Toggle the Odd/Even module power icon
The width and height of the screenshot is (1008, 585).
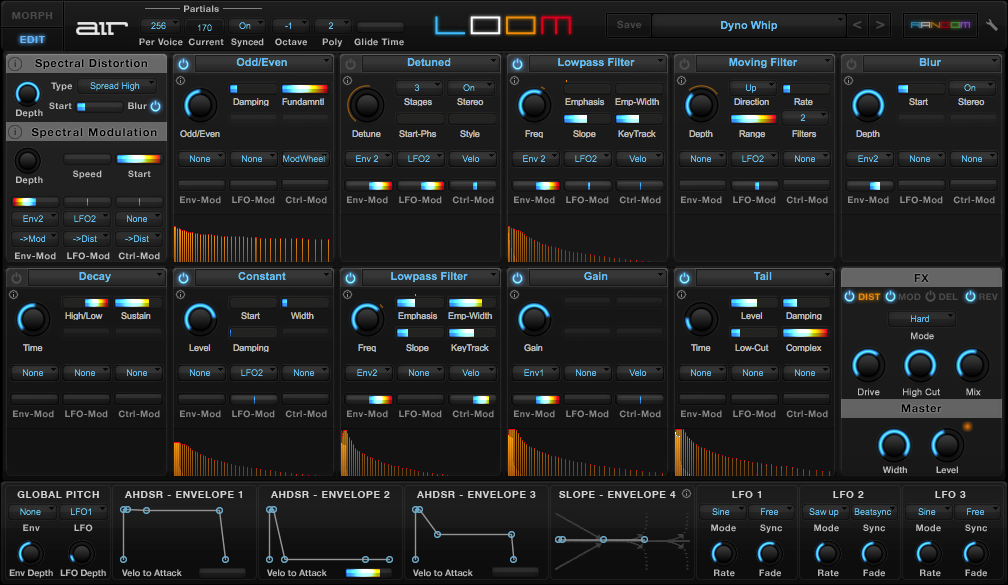tap(183, 64)
